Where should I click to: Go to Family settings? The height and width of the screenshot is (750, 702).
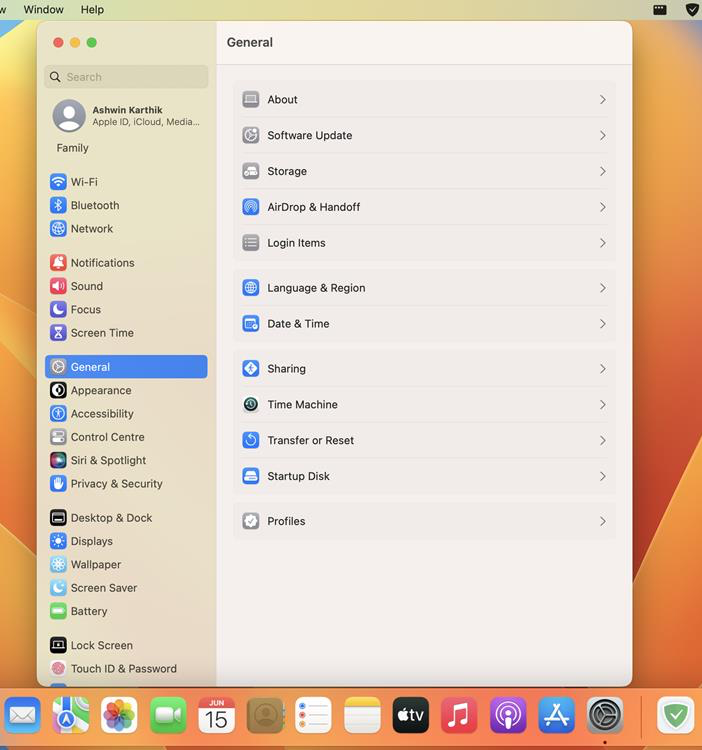click(72, 148)
